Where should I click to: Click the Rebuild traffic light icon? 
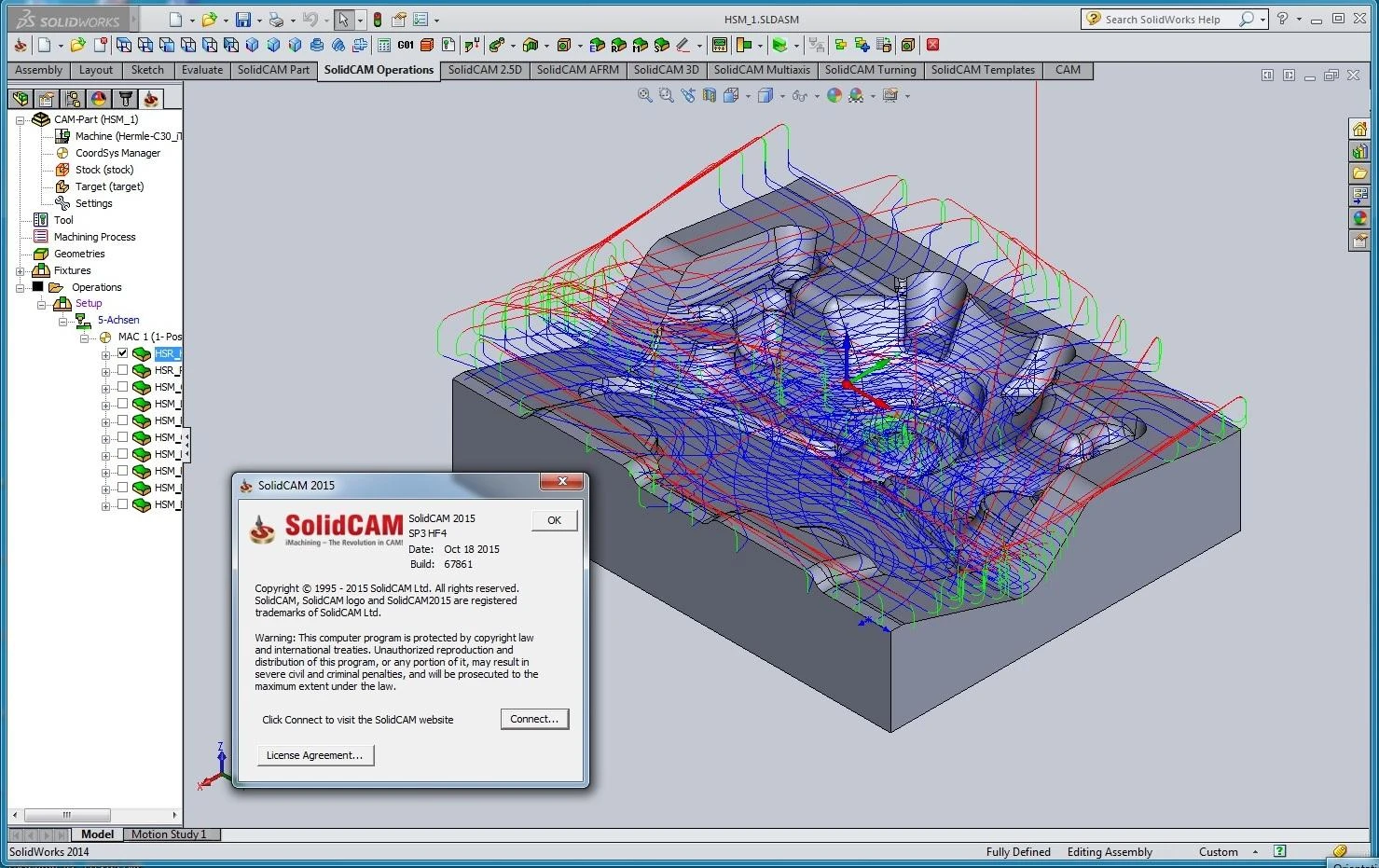(x=377, y=20)
